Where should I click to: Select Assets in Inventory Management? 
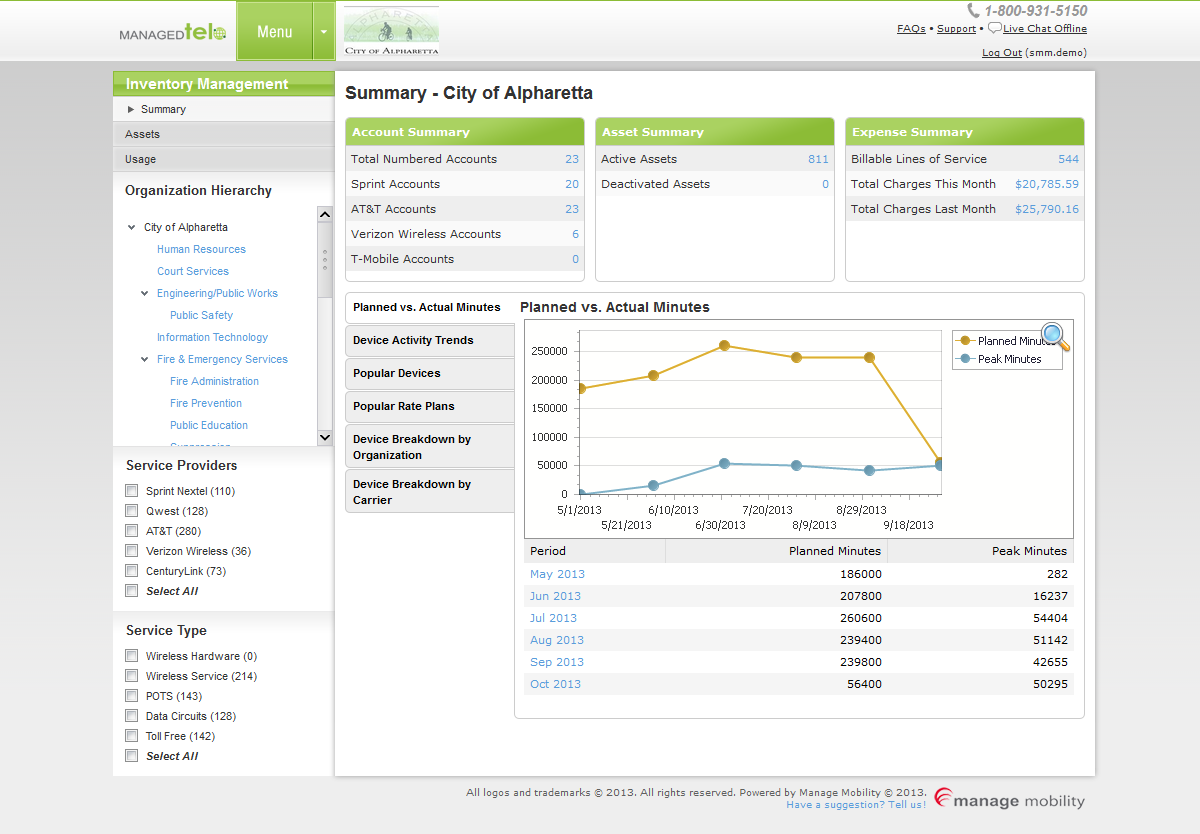[143, 134]
